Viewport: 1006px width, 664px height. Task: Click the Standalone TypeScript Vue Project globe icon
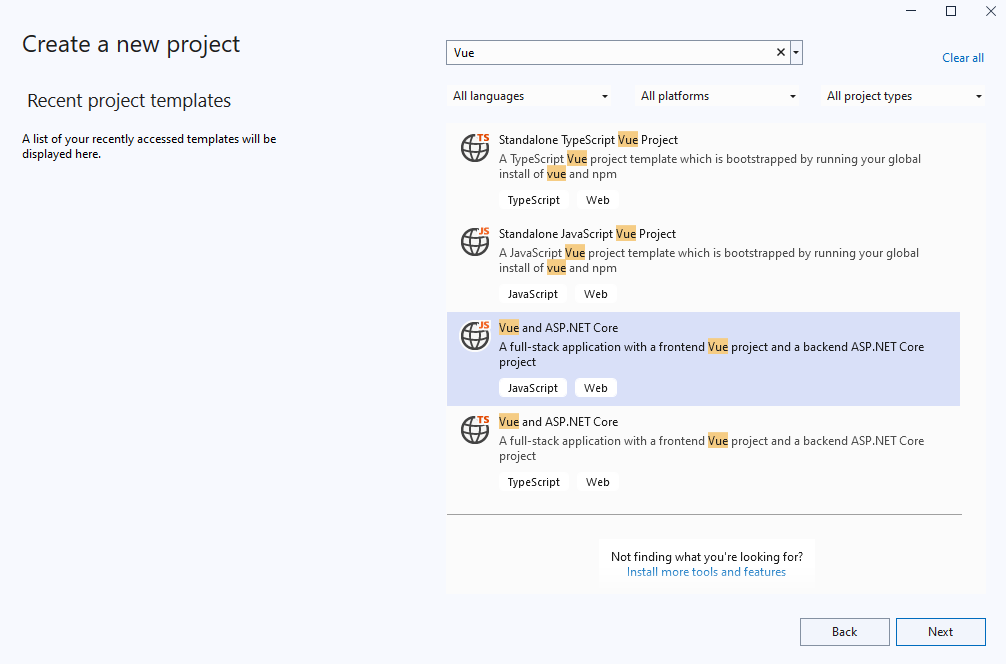[475, 147]
